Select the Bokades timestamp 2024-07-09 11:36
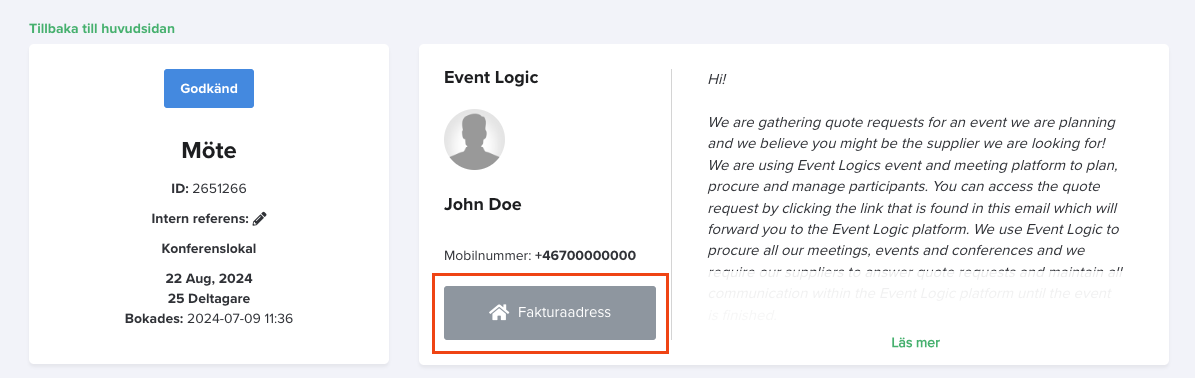 pyautogui.click(x=240, y=319)
